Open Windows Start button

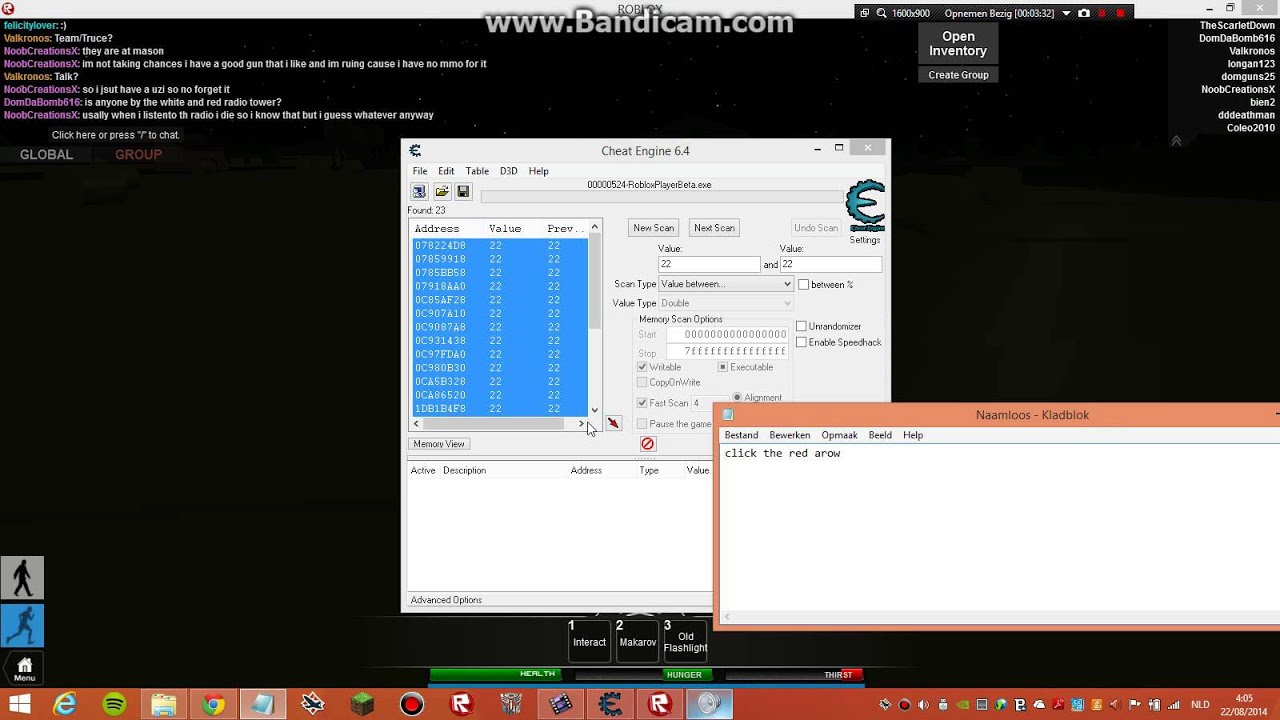coord(19,704)
